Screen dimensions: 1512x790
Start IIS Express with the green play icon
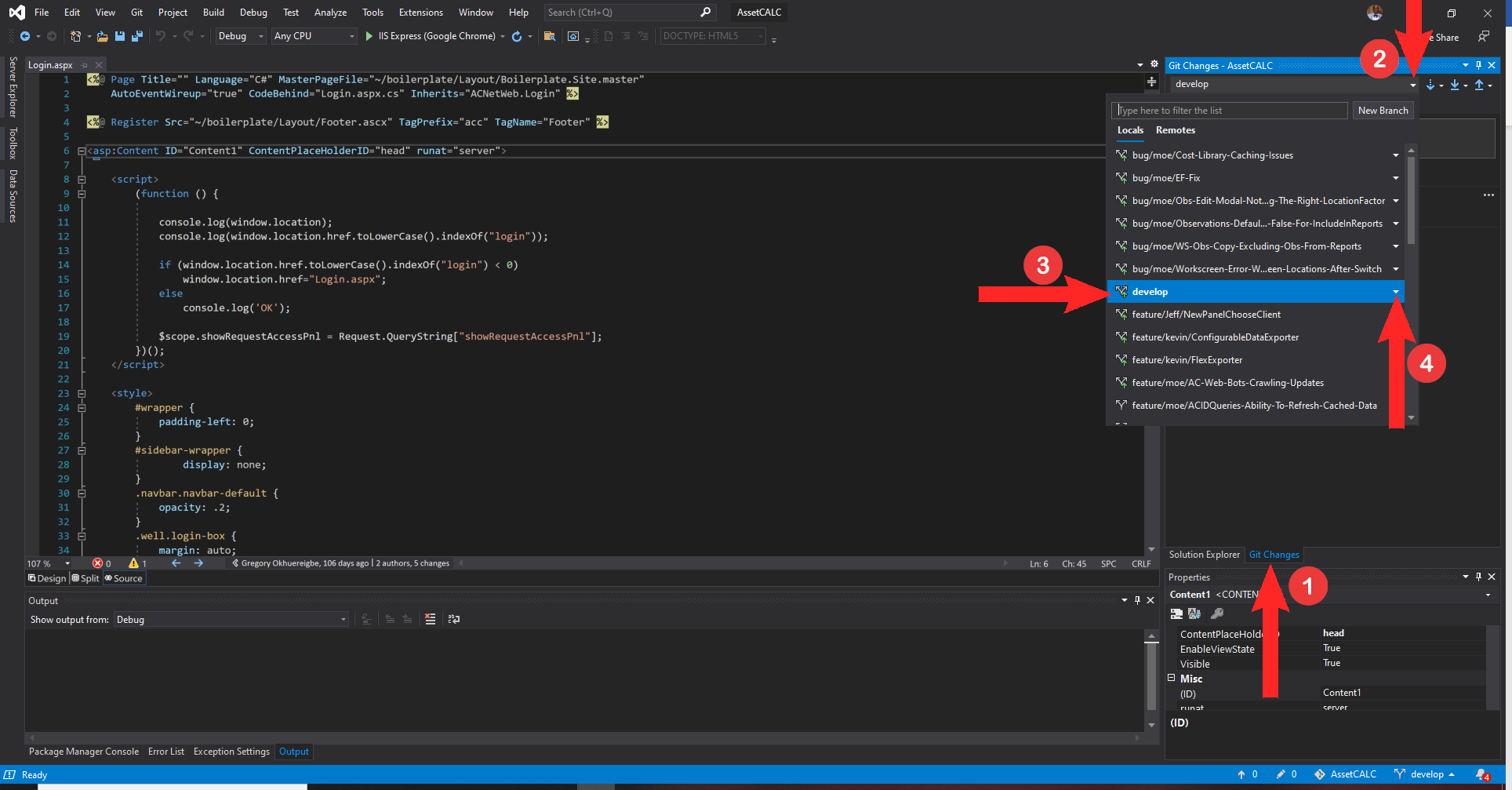pyautogui.click(x=369, y=36)
